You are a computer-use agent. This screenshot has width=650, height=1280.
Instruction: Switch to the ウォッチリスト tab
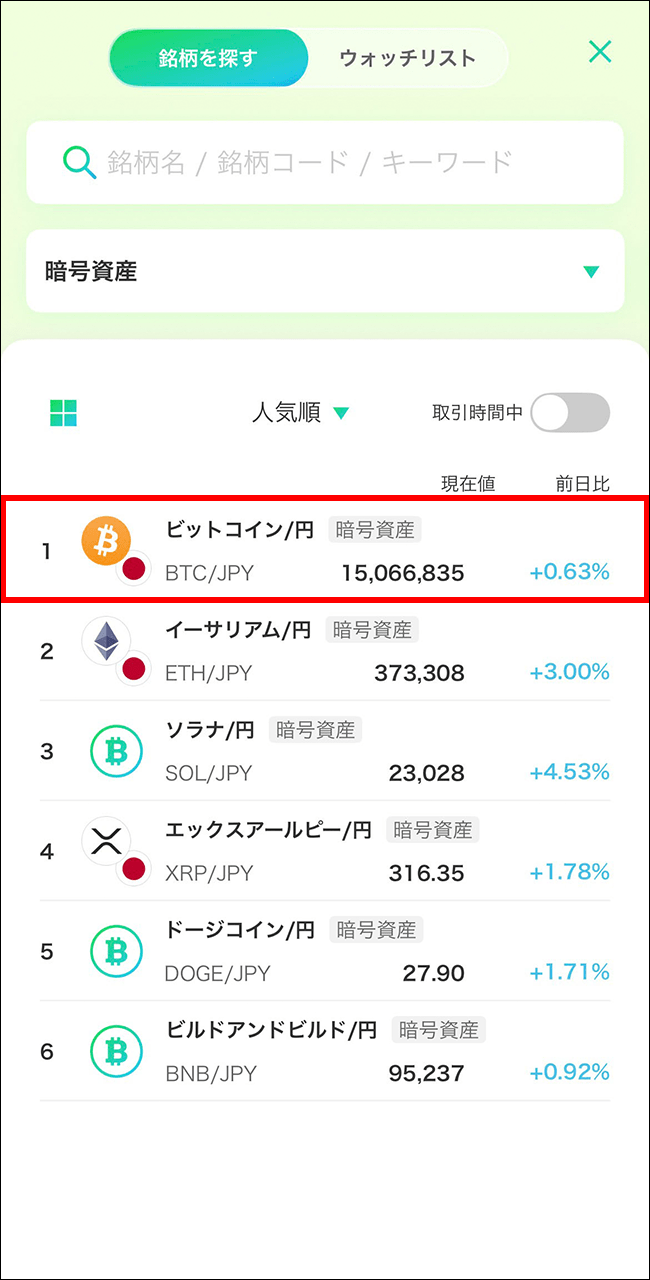407,58
